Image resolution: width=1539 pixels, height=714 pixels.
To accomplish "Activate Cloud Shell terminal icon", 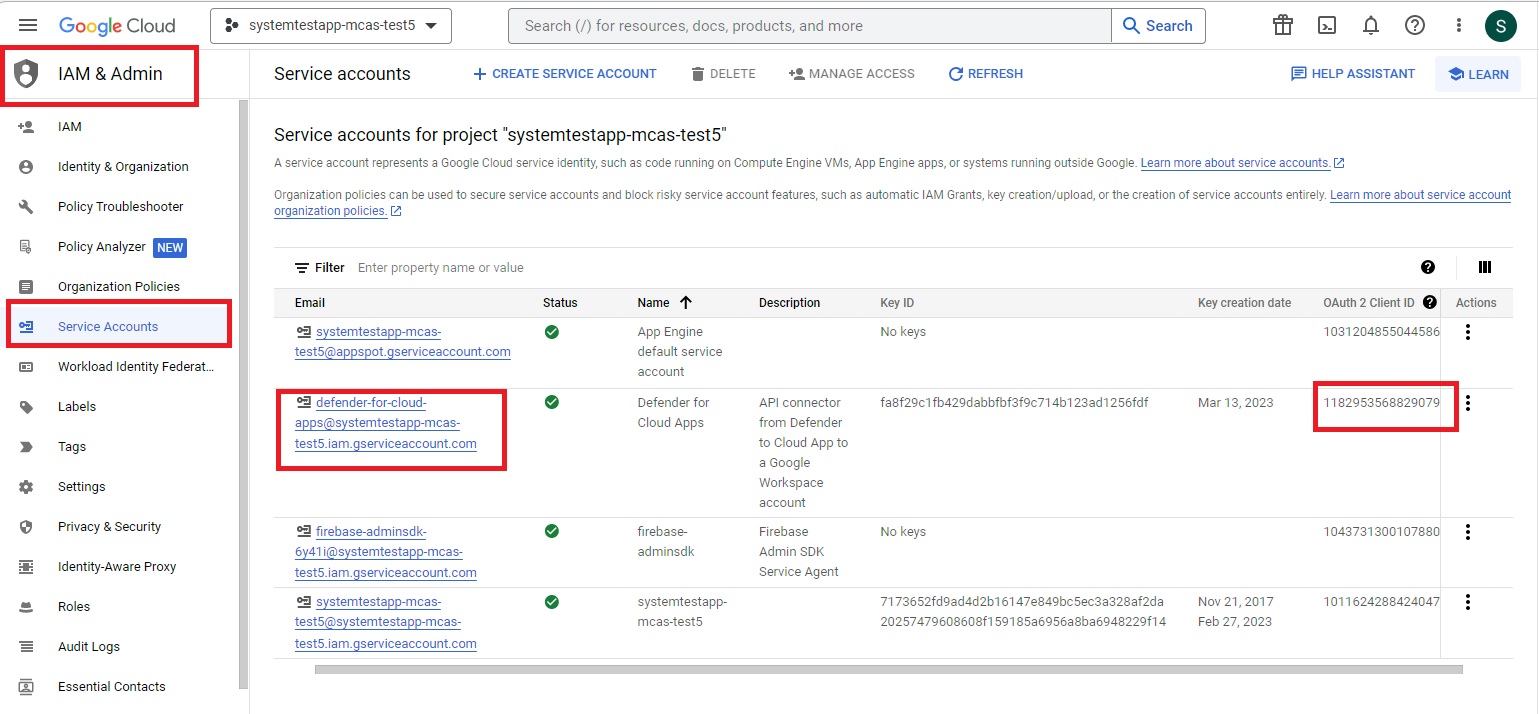I will pyautogui.click(x=1326, y=26).
